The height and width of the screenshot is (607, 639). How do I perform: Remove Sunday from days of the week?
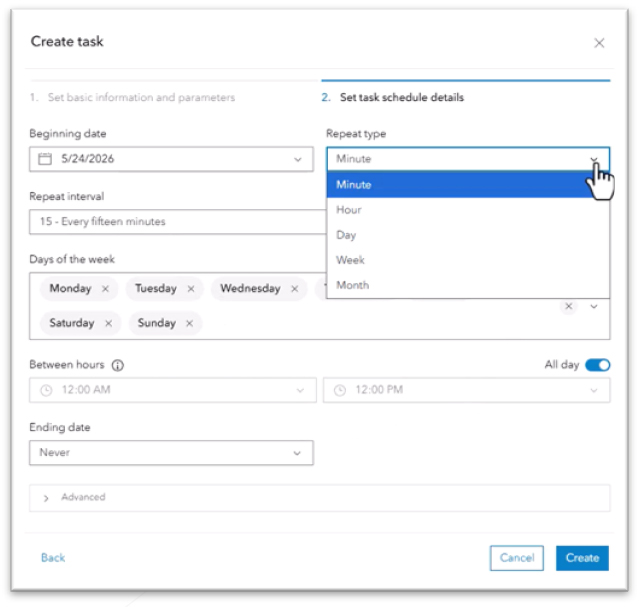coord(189,323)
